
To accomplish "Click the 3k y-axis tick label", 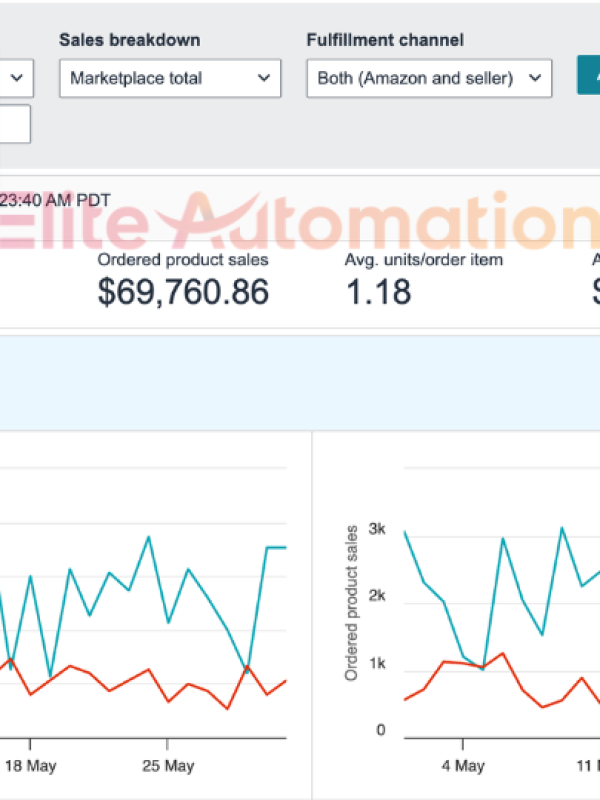I will tap(377, 529).
